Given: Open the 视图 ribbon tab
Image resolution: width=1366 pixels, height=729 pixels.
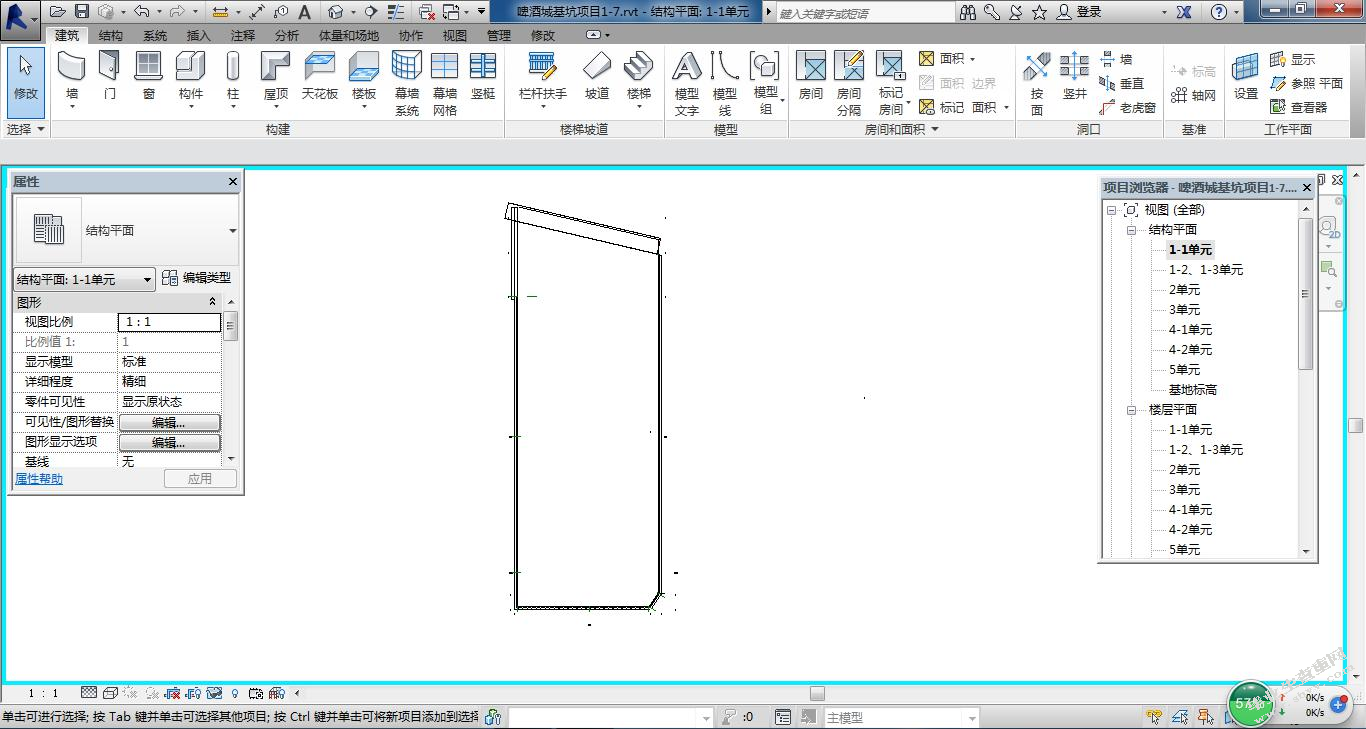Looking at the screenshot, I should point(455,35).
